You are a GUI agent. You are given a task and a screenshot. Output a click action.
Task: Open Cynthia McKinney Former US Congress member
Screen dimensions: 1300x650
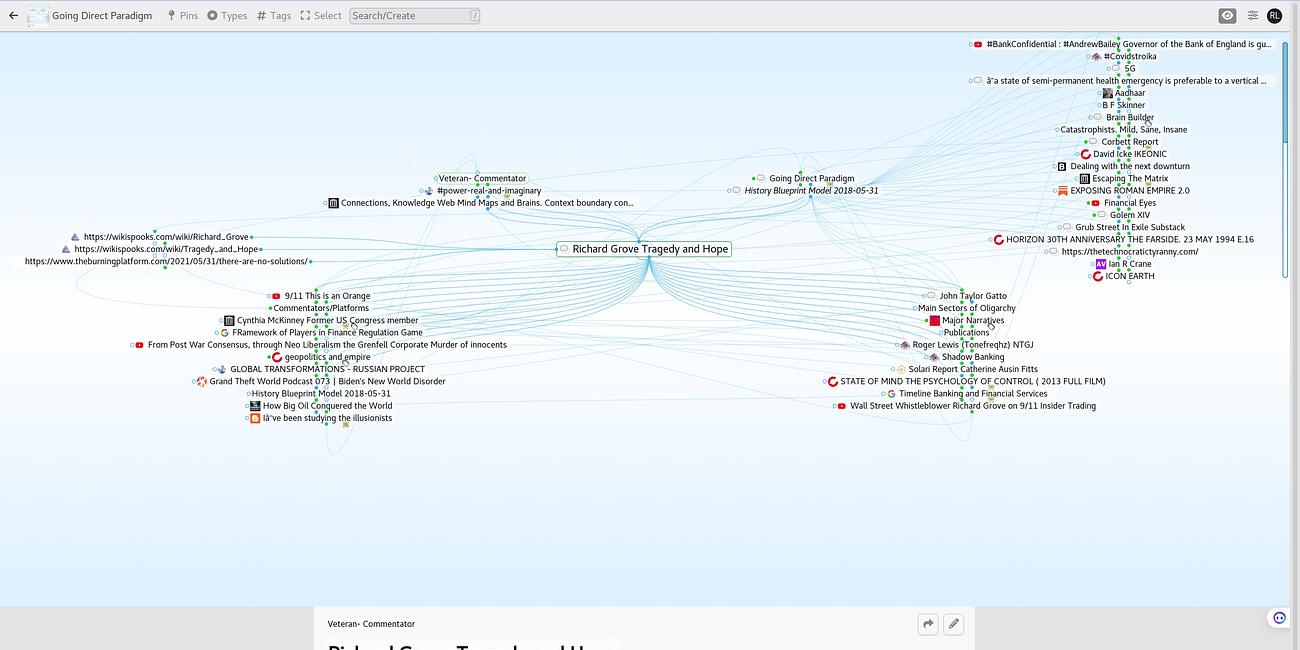(327, 321)
